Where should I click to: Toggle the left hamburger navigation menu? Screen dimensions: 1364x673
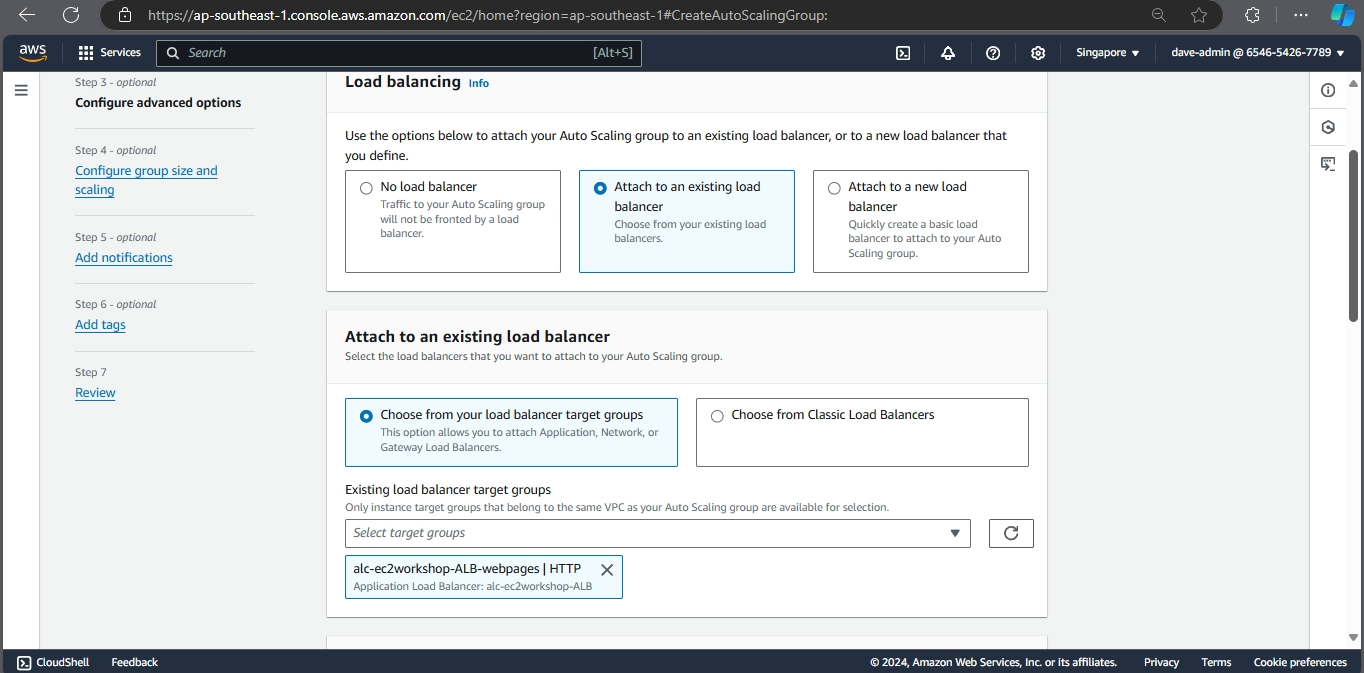point(21,90)
